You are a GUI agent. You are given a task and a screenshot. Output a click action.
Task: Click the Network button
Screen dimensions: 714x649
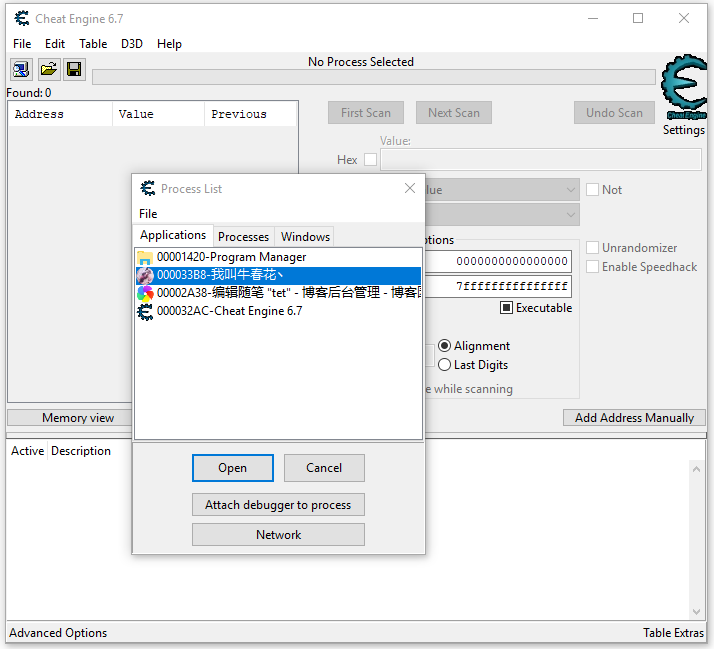(x=278, y=535)
